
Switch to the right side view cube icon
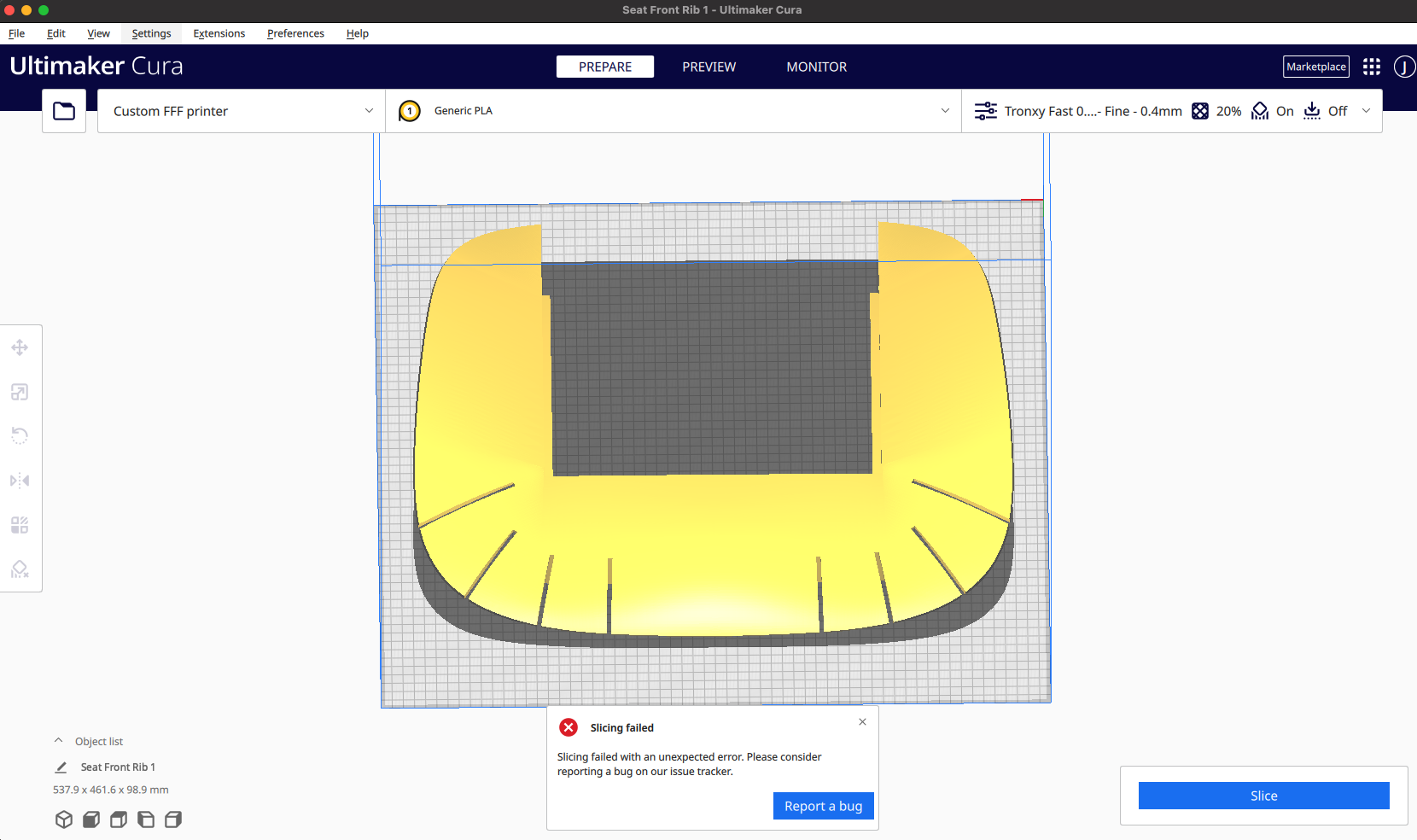(173, 820)
